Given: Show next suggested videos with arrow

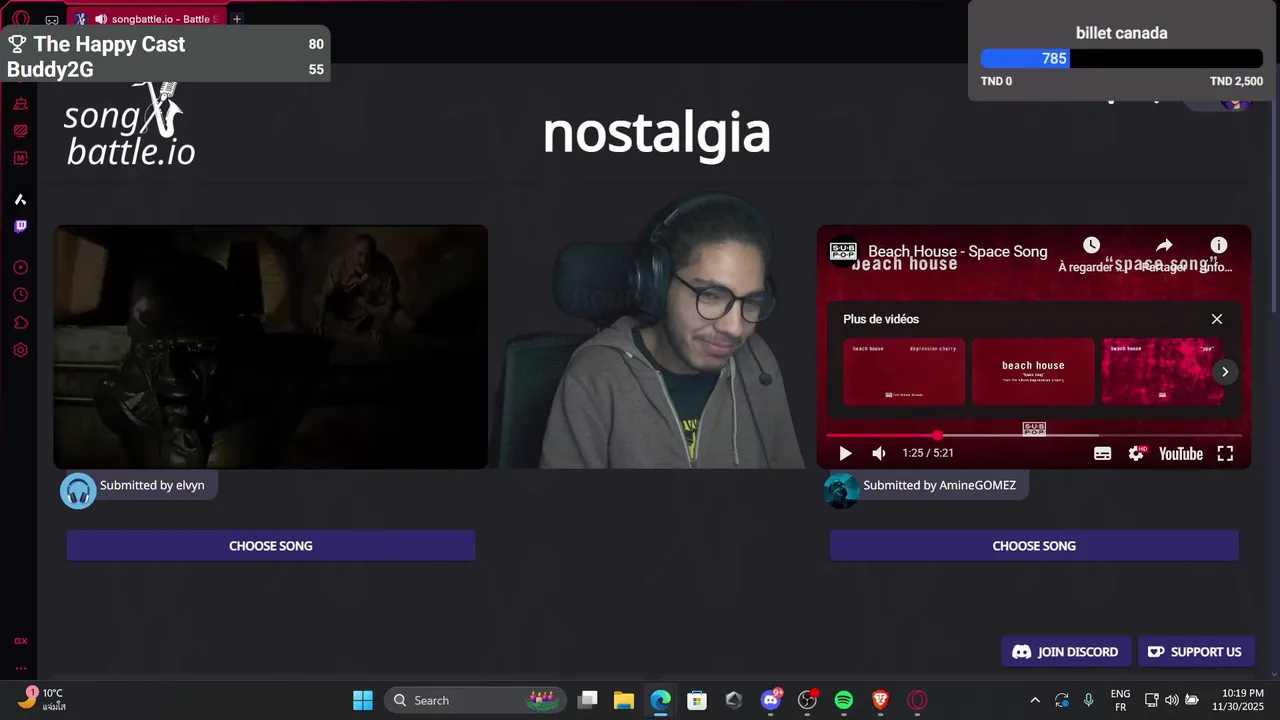Looking at the screenshot, I should [1225, 372].
